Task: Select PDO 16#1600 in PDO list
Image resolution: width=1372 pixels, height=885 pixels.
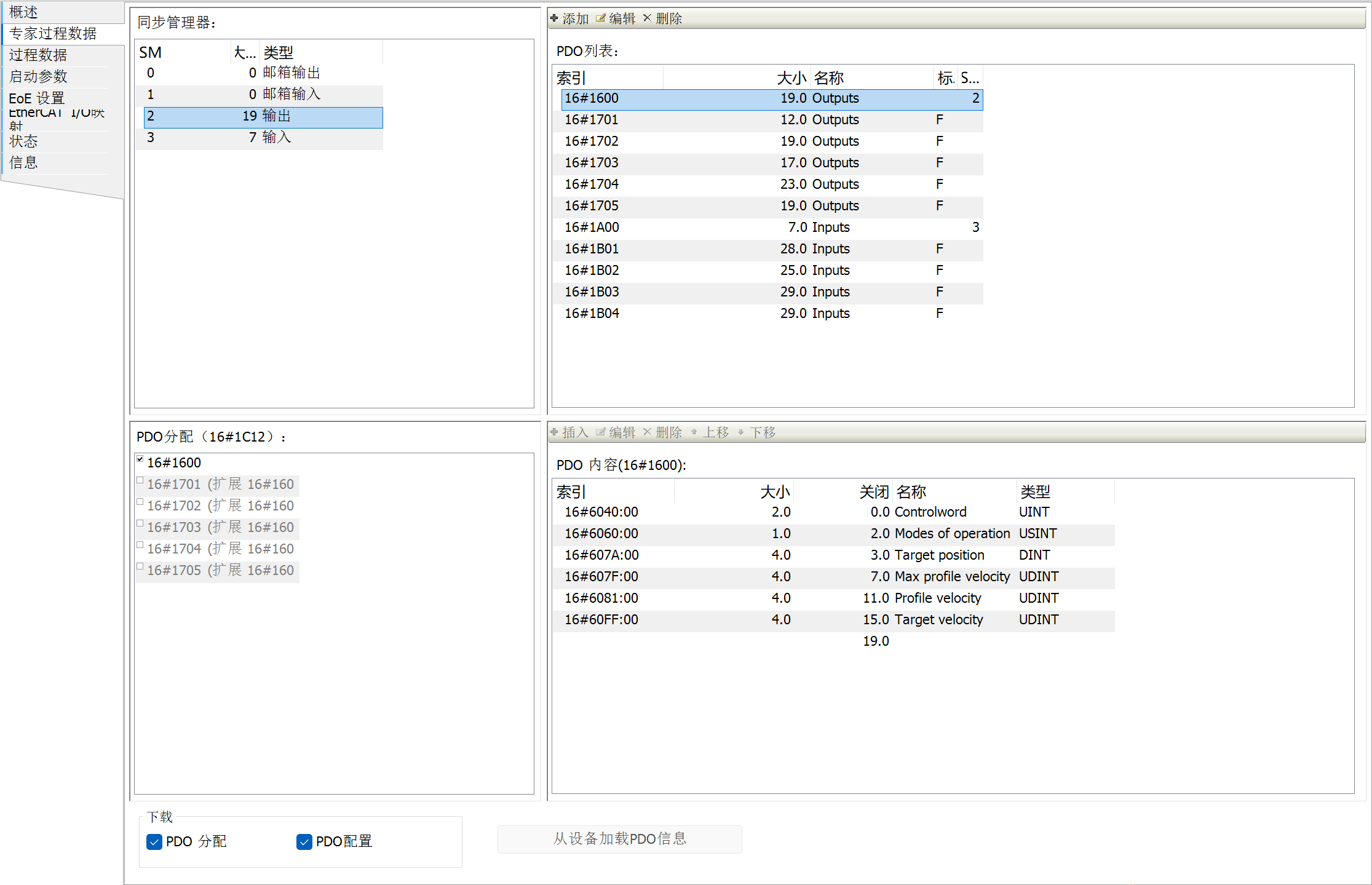Action: (x=772, y=99)
